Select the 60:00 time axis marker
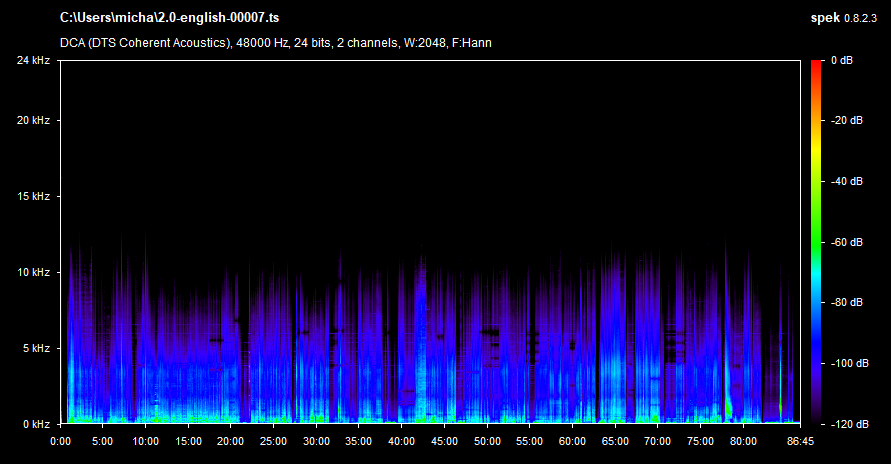 click(573, 440)
